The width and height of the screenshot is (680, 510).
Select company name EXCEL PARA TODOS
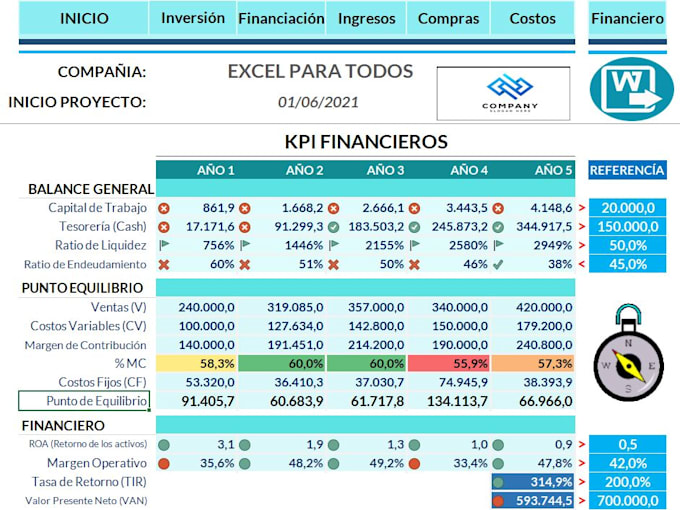pos(320,72)
